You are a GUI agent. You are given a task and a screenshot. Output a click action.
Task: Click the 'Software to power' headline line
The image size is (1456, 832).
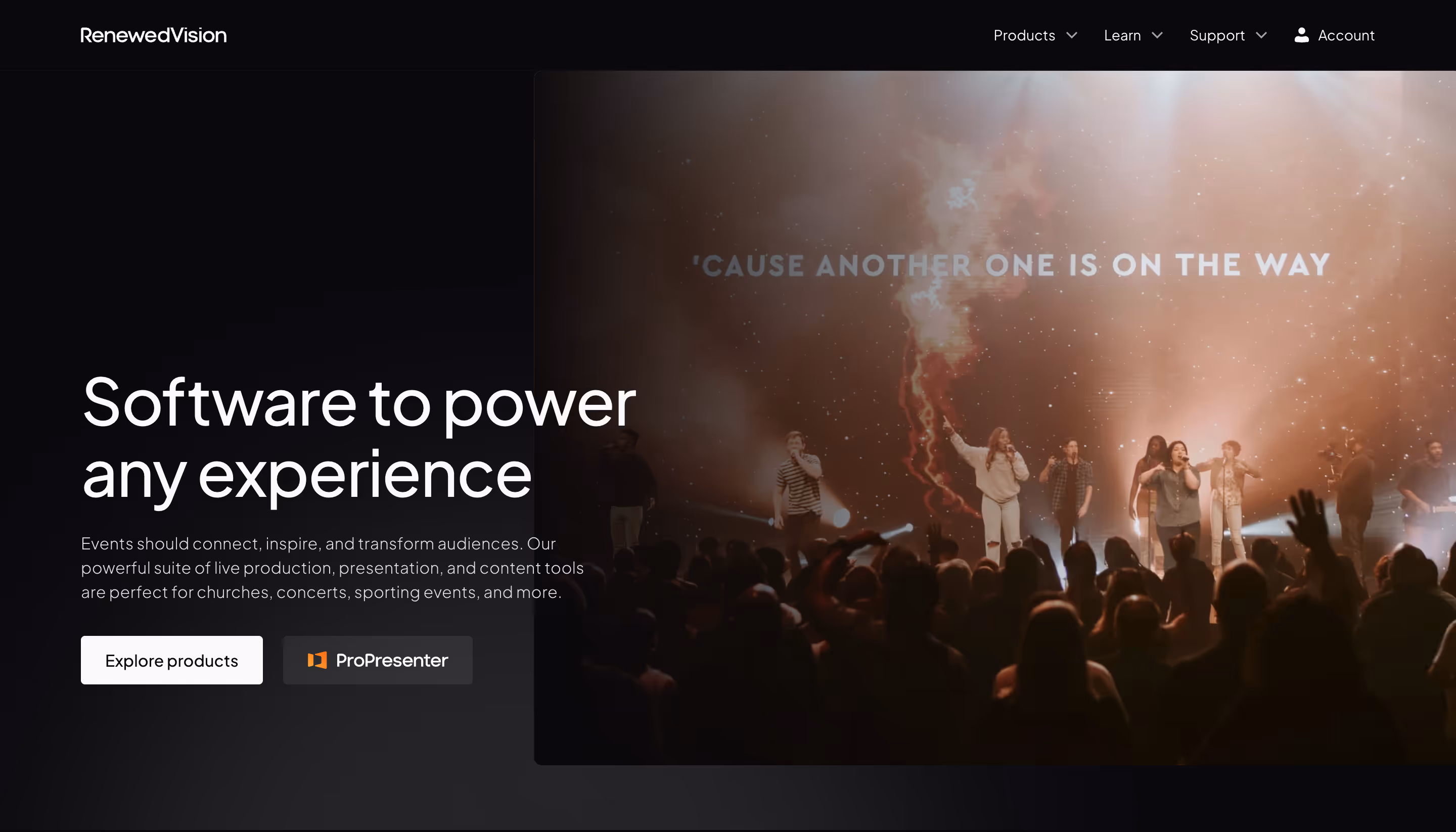click(359, 403)
